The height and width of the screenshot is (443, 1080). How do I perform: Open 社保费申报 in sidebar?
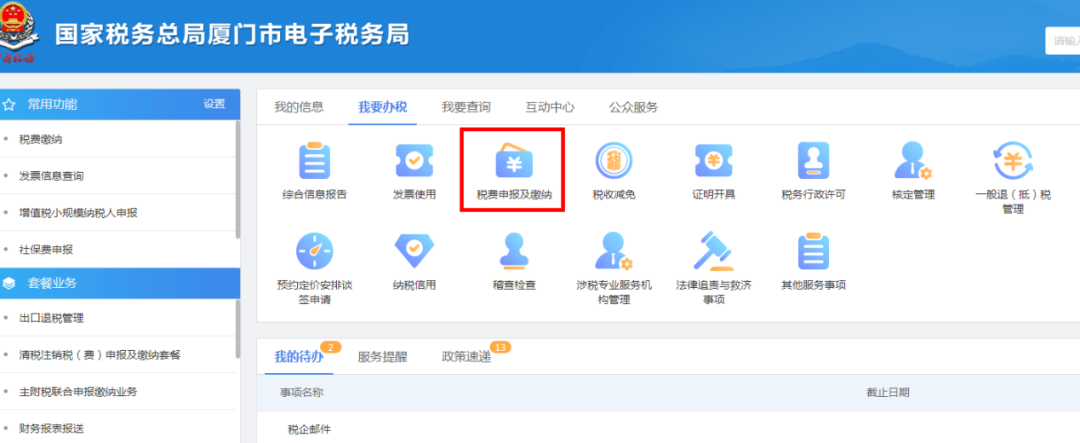pos(46,249)
